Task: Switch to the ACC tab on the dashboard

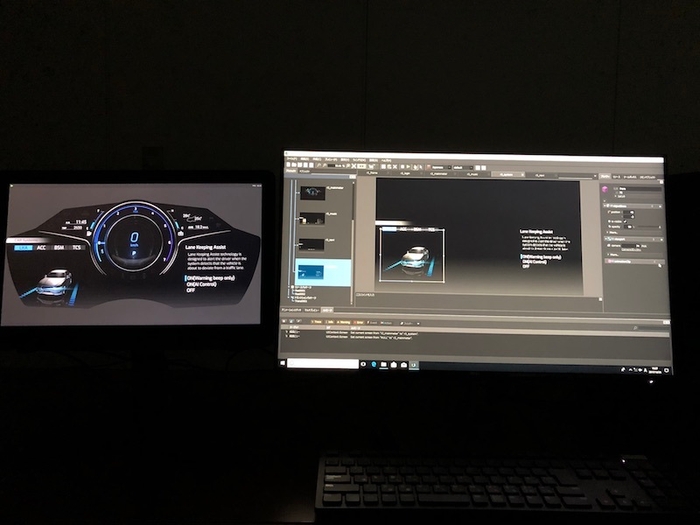Action: click(x=41, y=247)
